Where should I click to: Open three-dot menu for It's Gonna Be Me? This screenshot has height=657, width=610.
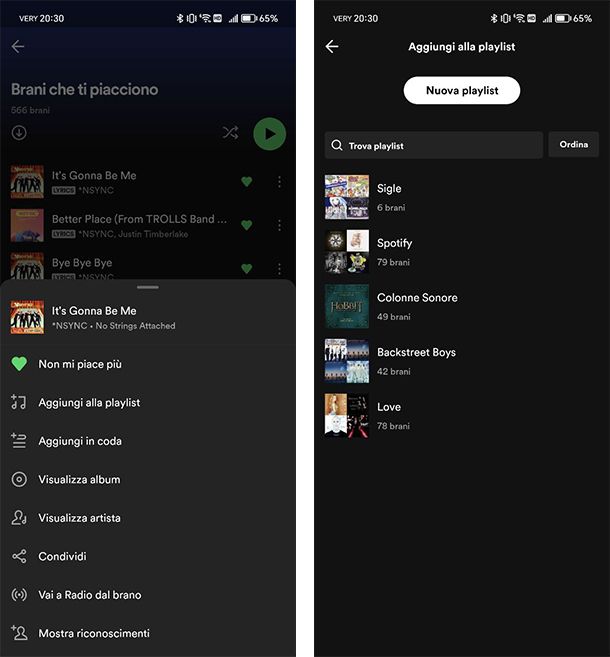(279, 182)
